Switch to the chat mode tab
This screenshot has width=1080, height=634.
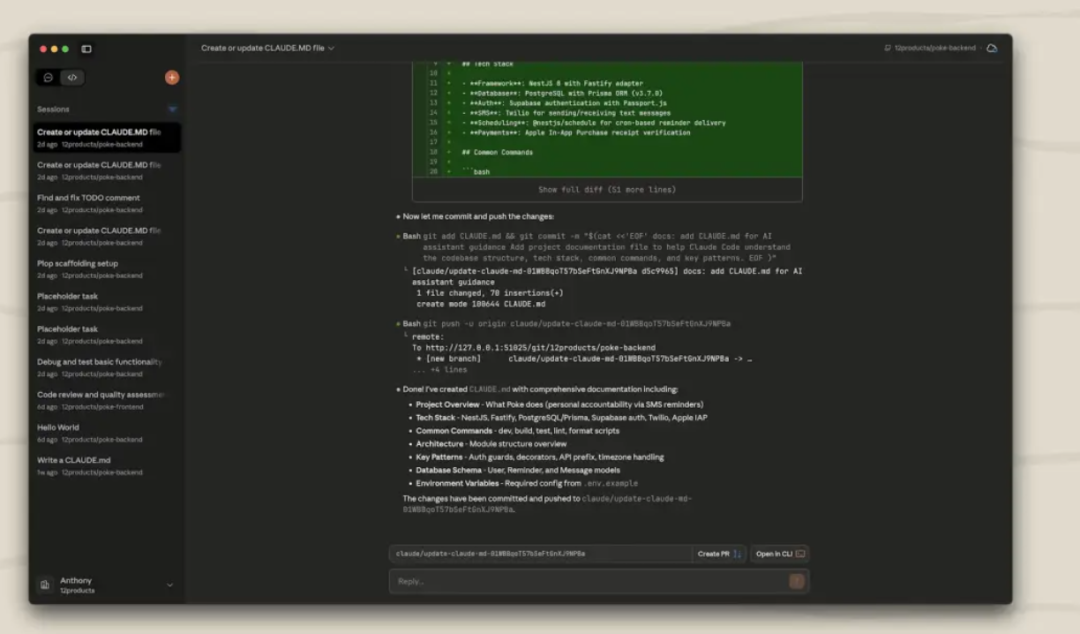[x=48, y=77]
